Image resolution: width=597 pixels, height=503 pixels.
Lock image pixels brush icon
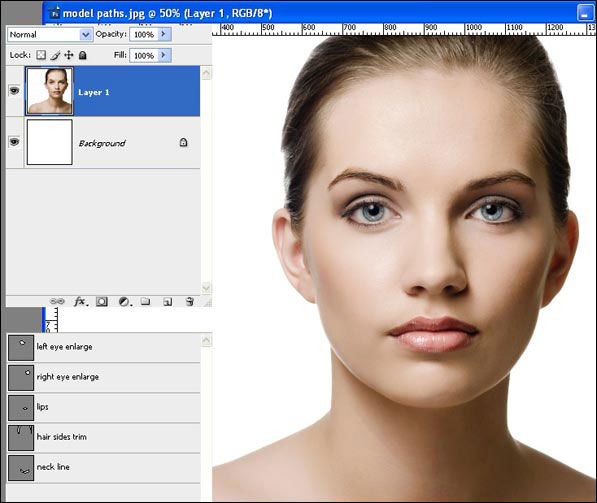coord(56,56)
